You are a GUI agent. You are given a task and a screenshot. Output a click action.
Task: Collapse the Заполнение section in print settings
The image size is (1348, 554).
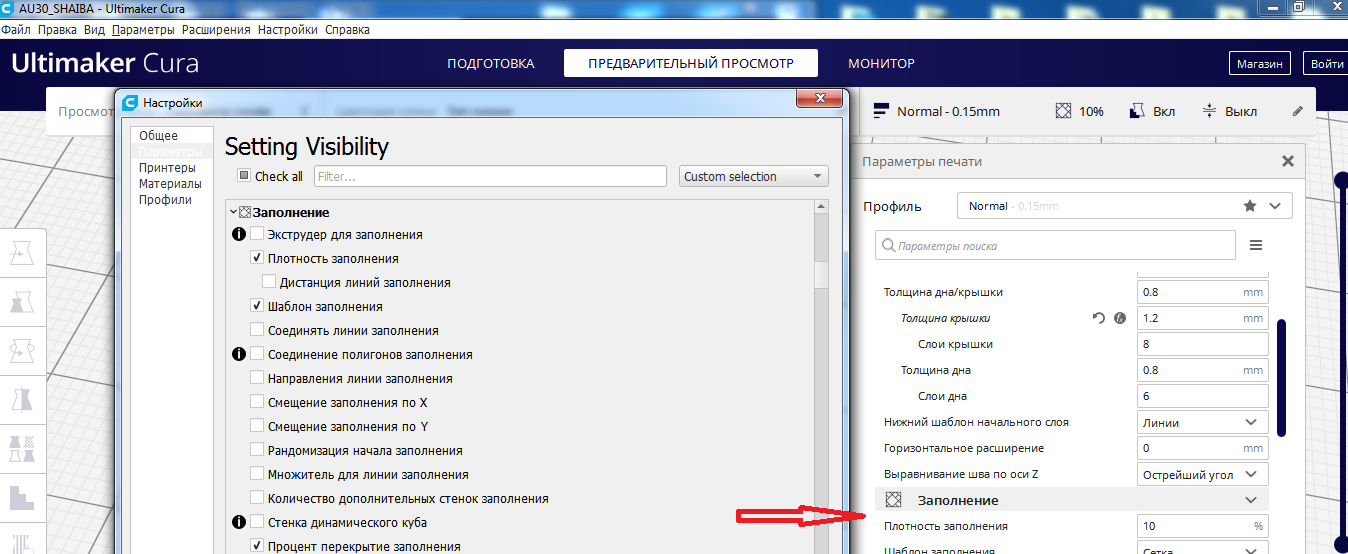(x=1250, y=500)
